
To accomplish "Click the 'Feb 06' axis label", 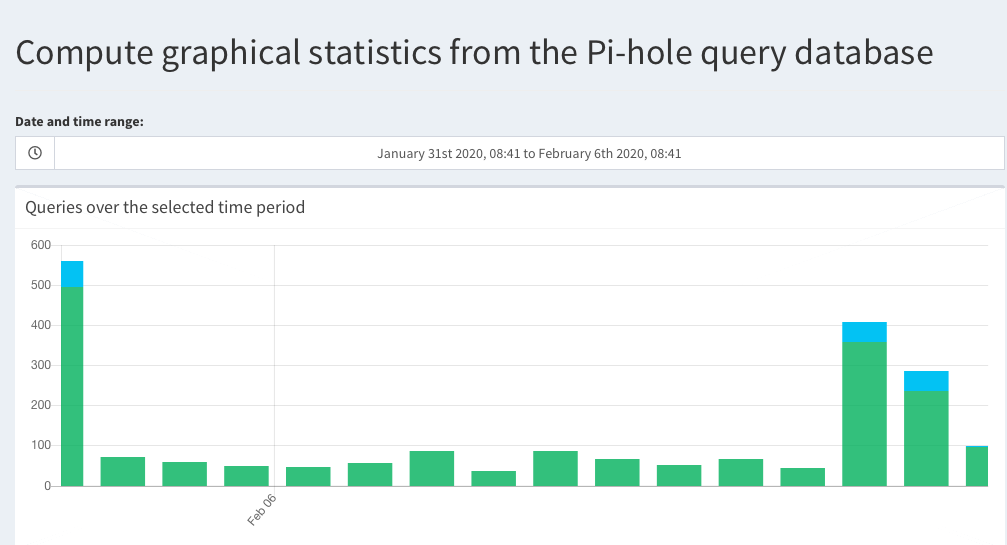I will click(x=261, y=510).
